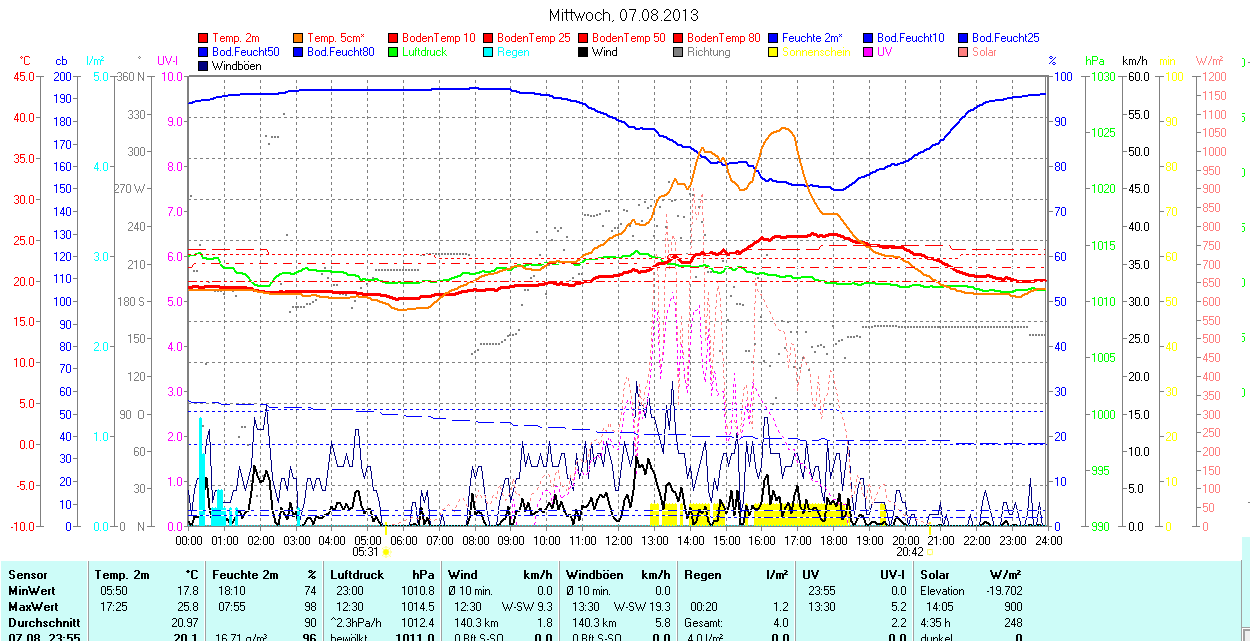Click the orange Temp. 5cm legend square
The width and height of the screenshot is (1250, 641).
point(299,38)
